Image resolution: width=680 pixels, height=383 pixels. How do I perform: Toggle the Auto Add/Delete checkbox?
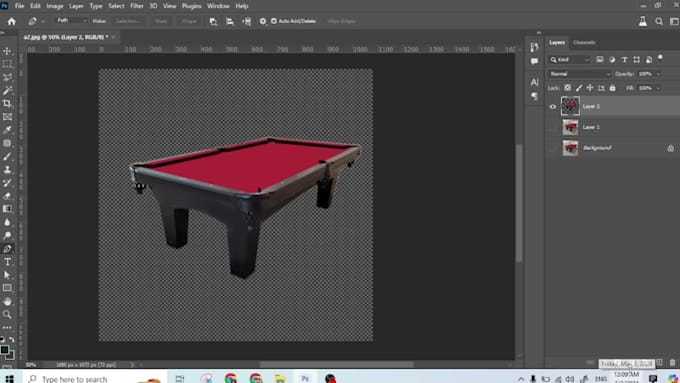(x=274, y=21)
